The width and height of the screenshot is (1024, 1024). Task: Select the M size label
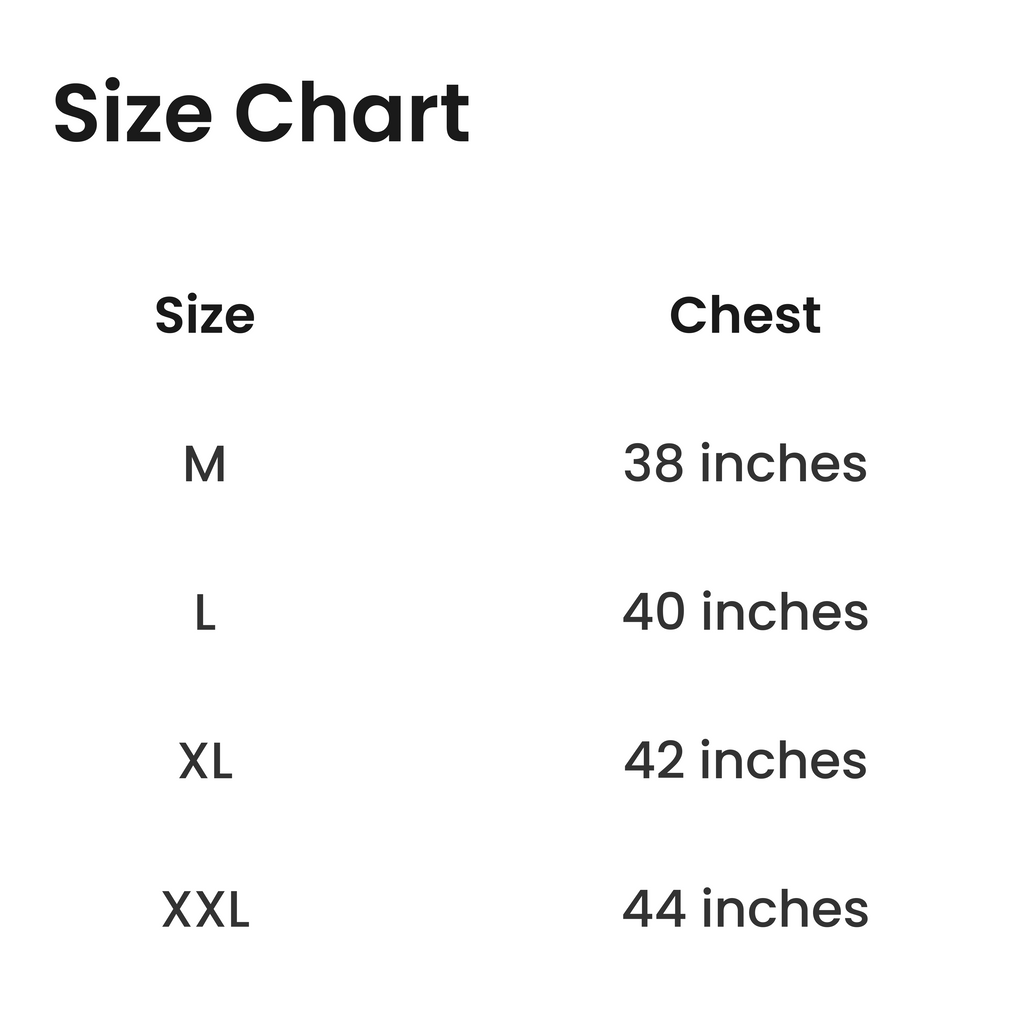coord(205,465)
